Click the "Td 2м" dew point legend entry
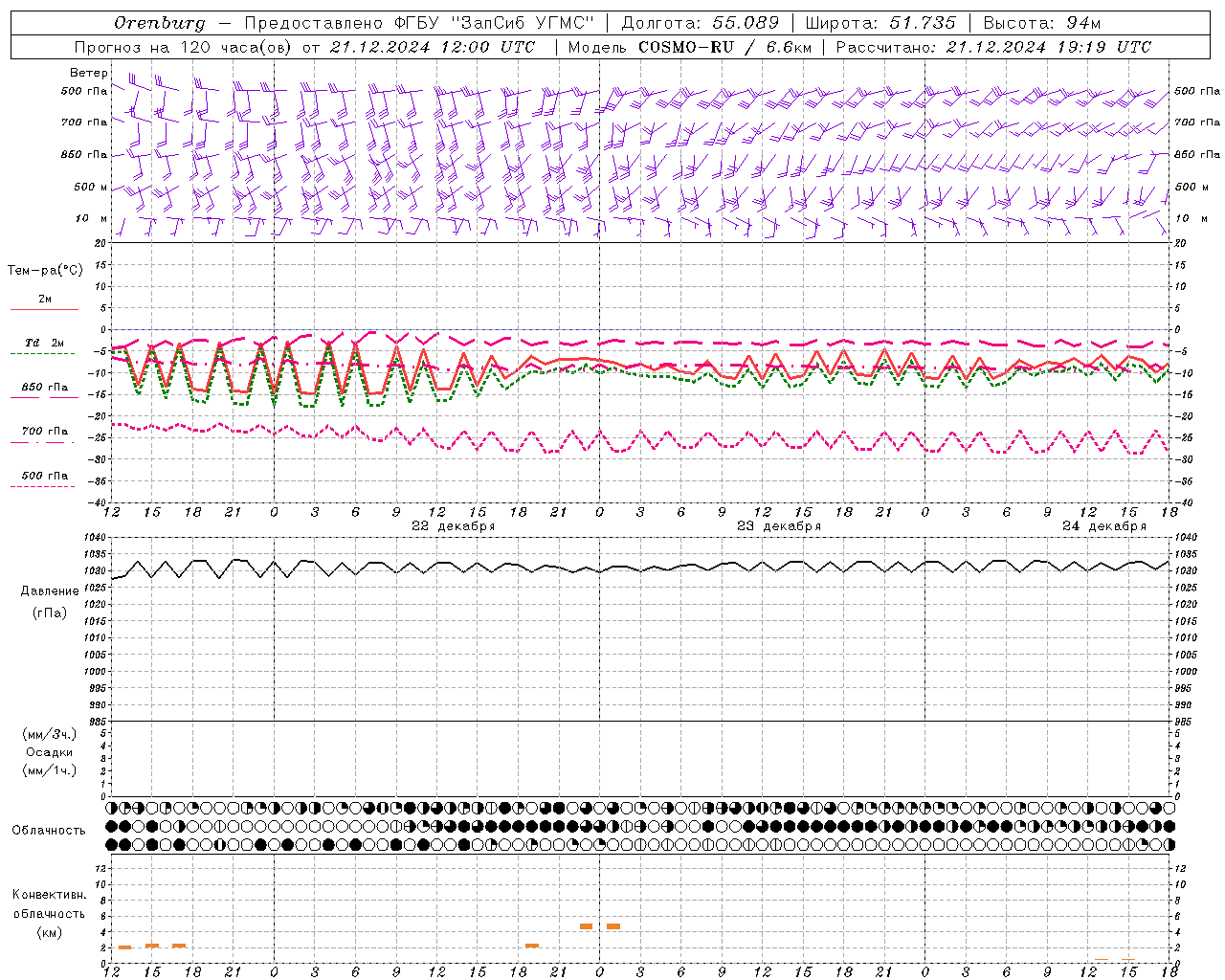Image resolution: width=1225 pixels, height=980 pixels. click(44, 344)
